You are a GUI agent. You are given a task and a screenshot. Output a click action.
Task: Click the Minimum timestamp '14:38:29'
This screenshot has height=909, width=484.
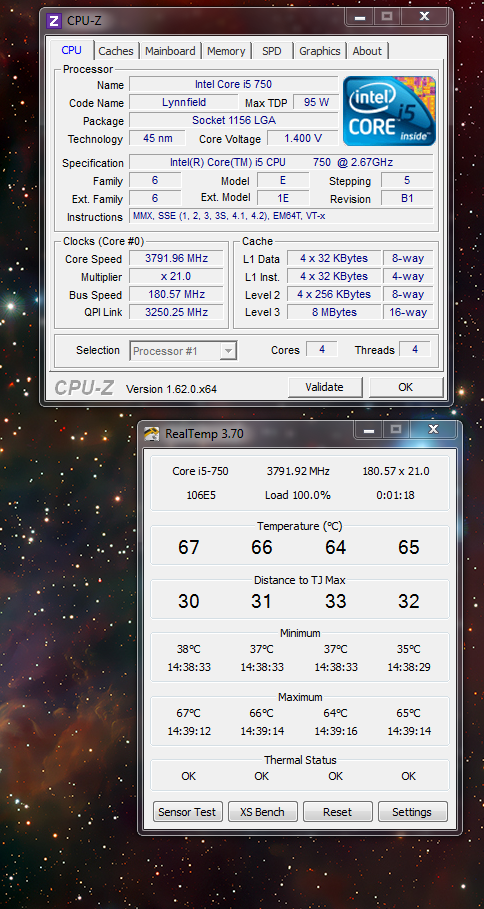click(x=409, y=667)
